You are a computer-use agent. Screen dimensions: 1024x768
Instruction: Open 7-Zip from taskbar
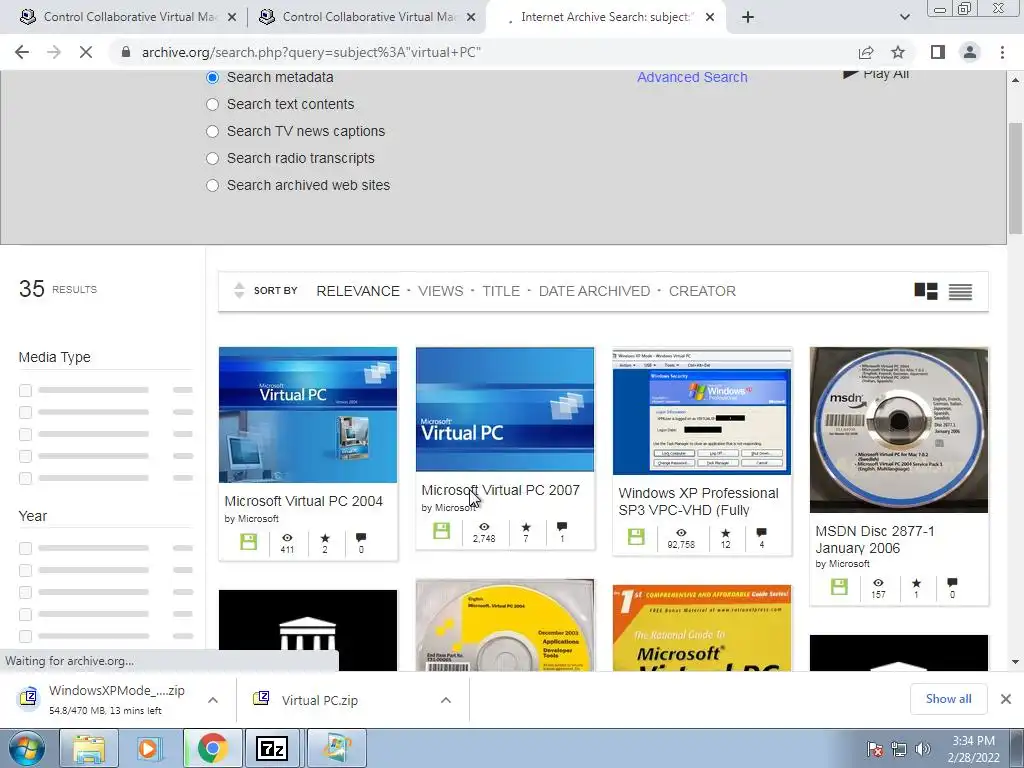click(272, 748)
